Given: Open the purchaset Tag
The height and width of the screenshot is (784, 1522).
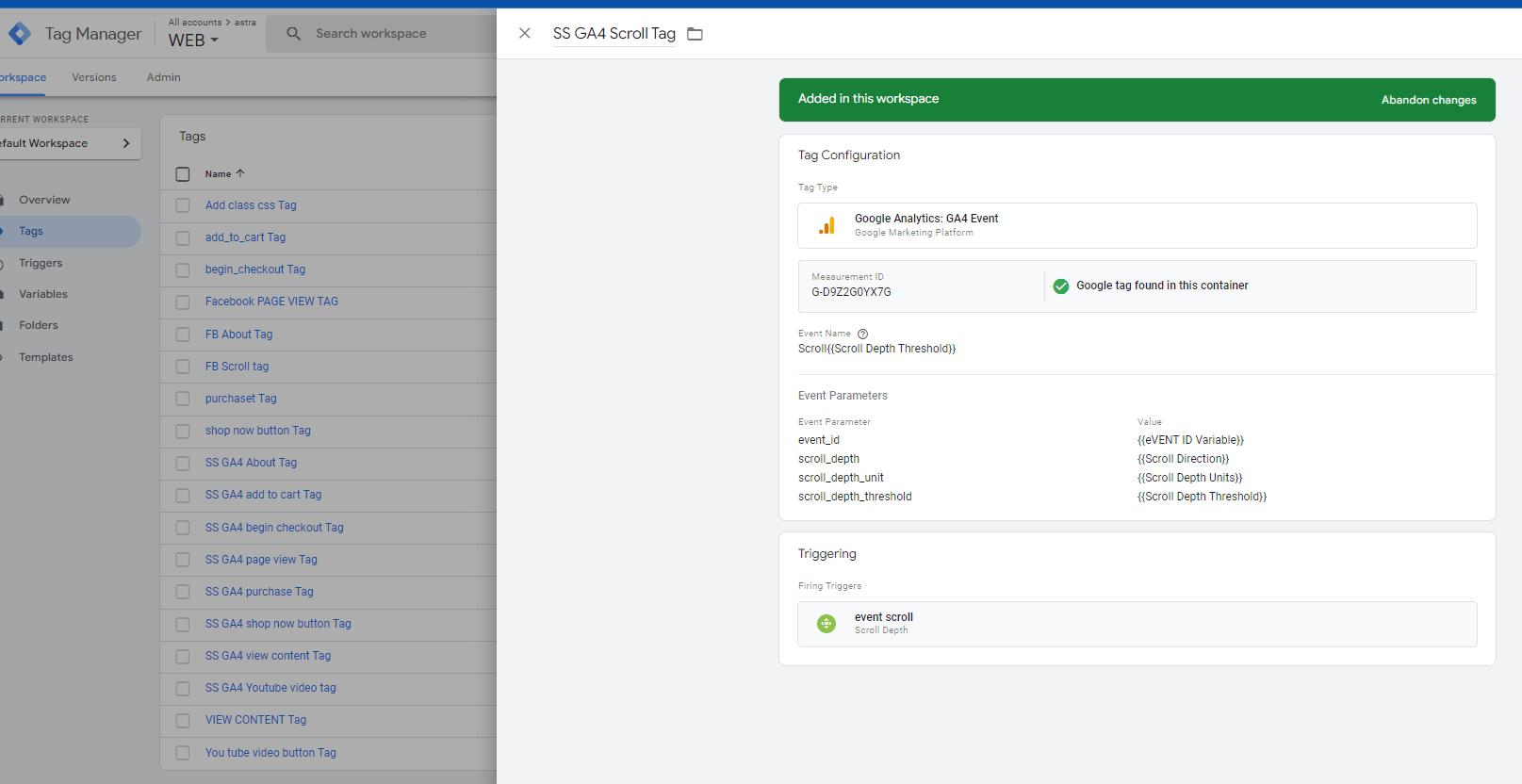Looking at the screenshot, I should 241,399.
